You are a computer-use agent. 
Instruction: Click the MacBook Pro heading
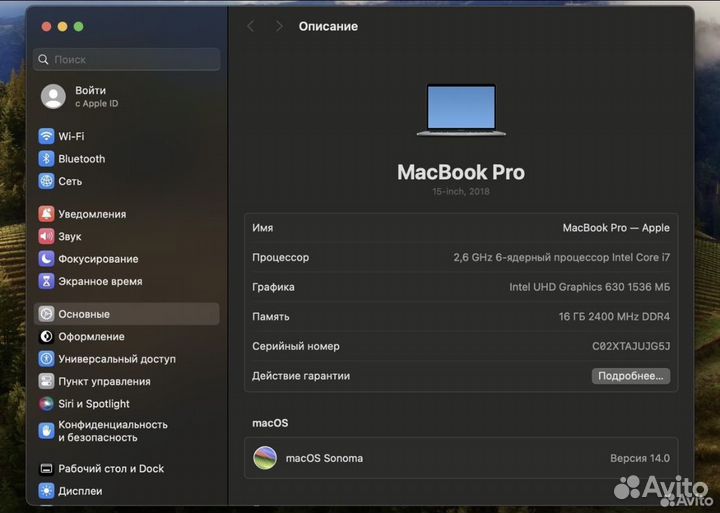tap(461, 172)
